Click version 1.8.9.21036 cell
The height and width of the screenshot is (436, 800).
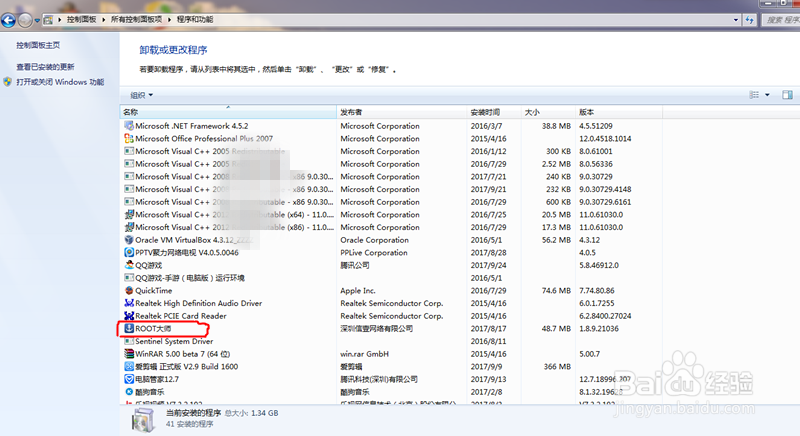pyautogui.click(x=599, y=329)
